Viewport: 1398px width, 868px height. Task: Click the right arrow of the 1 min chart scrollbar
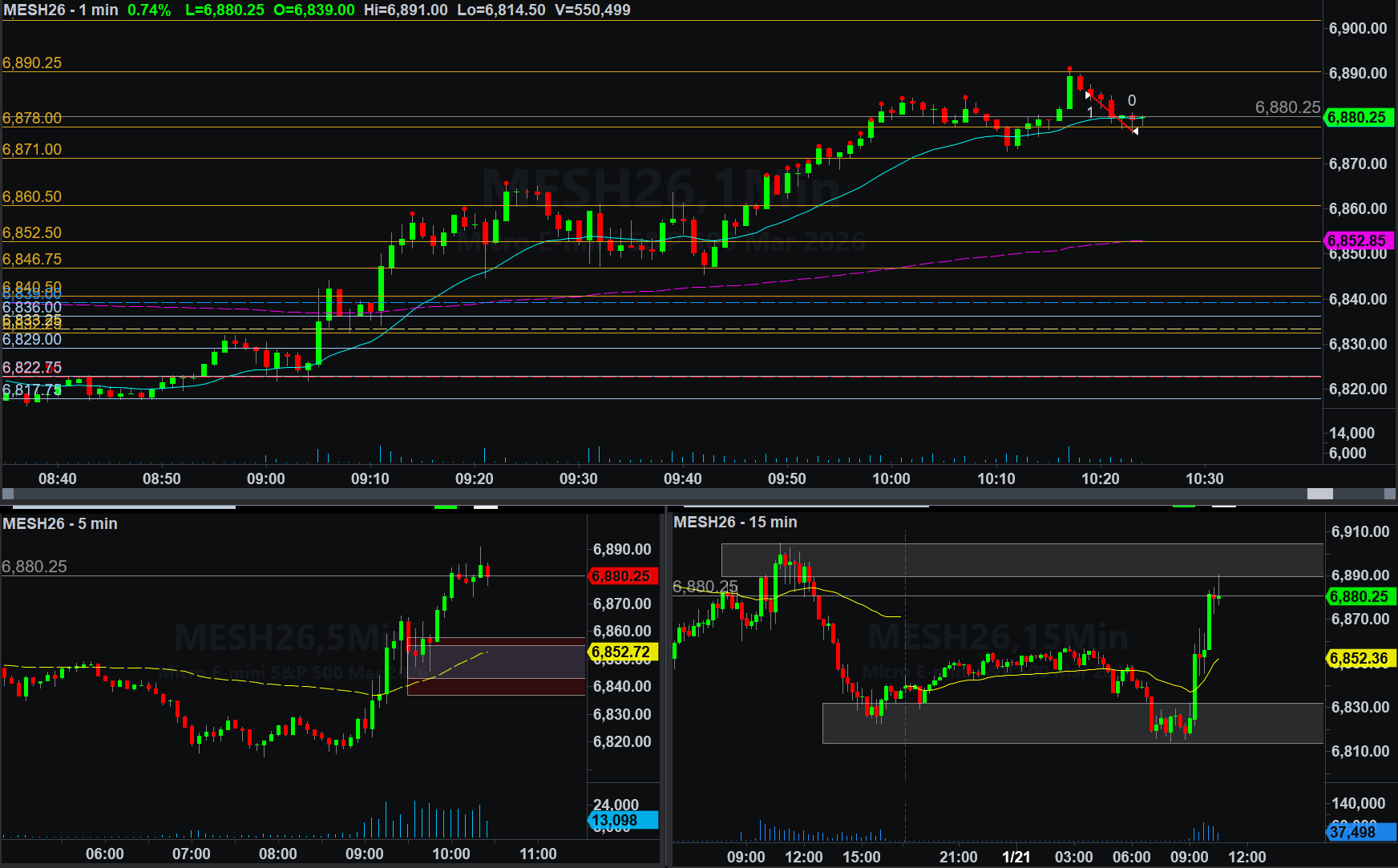[1390, 495]
